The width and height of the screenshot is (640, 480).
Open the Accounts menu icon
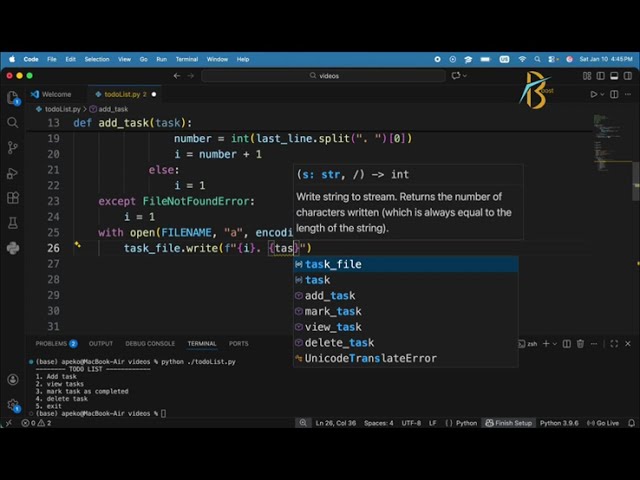click(x=13, y=380)
